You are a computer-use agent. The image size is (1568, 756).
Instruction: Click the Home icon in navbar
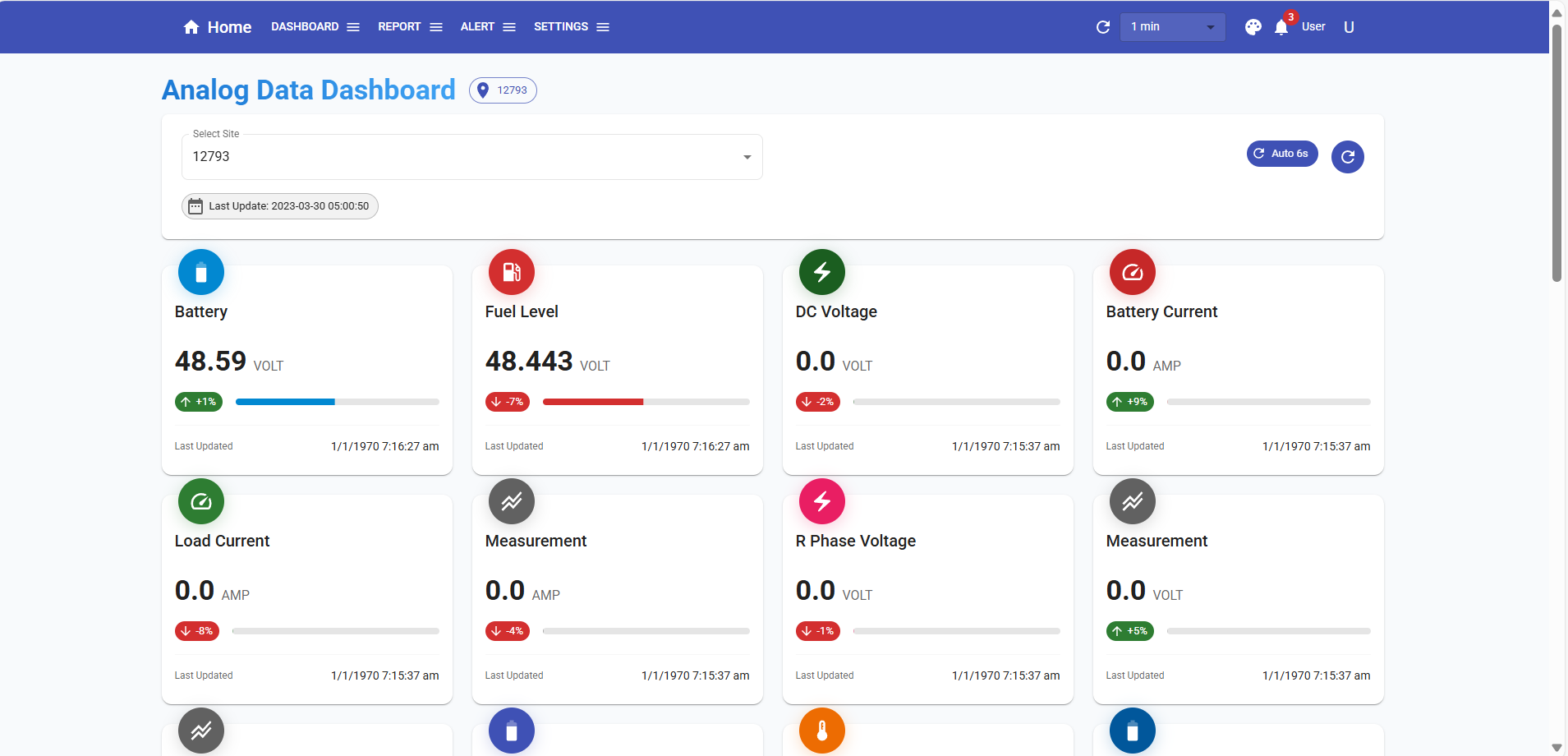[191, 27]
